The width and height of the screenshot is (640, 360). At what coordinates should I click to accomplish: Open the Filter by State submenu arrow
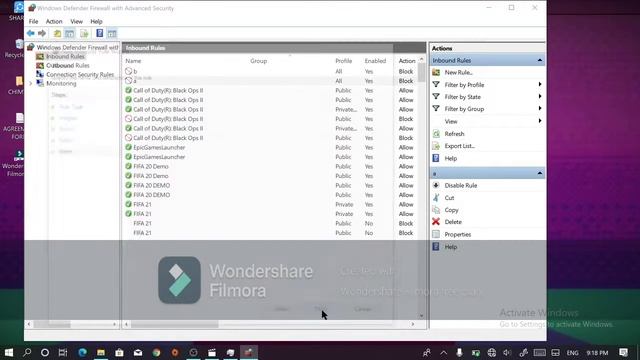click(x=540, y=96)
